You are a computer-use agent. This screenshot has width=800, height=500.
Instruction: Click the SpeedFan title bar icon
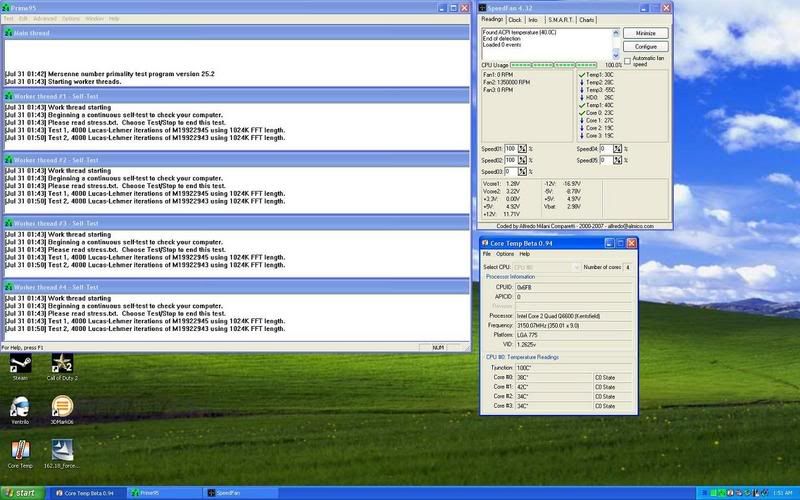pyautogui.click(x=482, y=8)
